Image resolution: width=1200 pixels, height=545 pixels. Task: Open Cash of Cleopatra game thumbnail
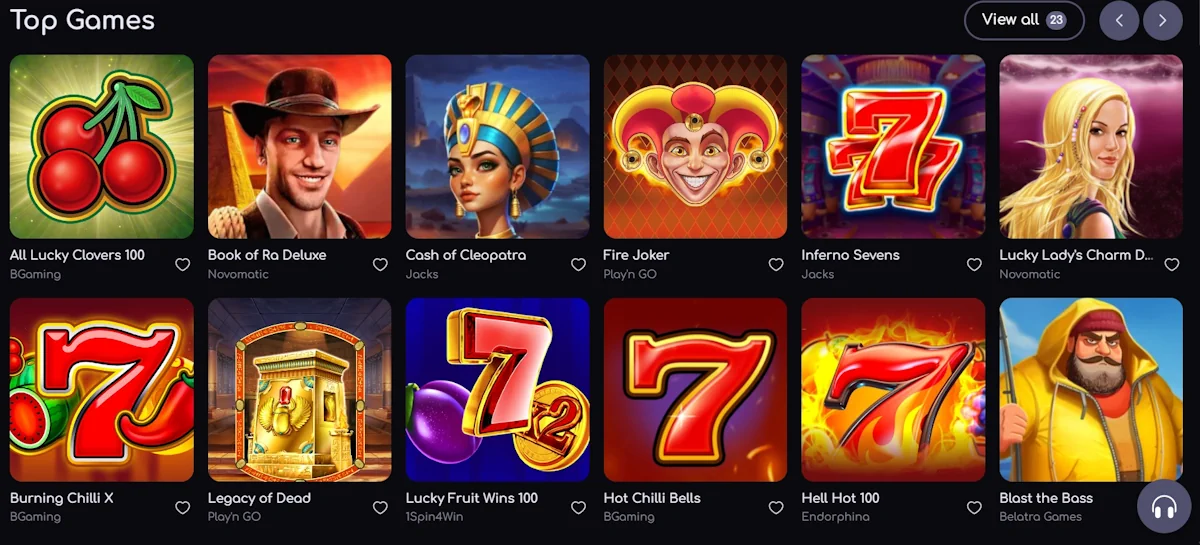tap(497, 146)
